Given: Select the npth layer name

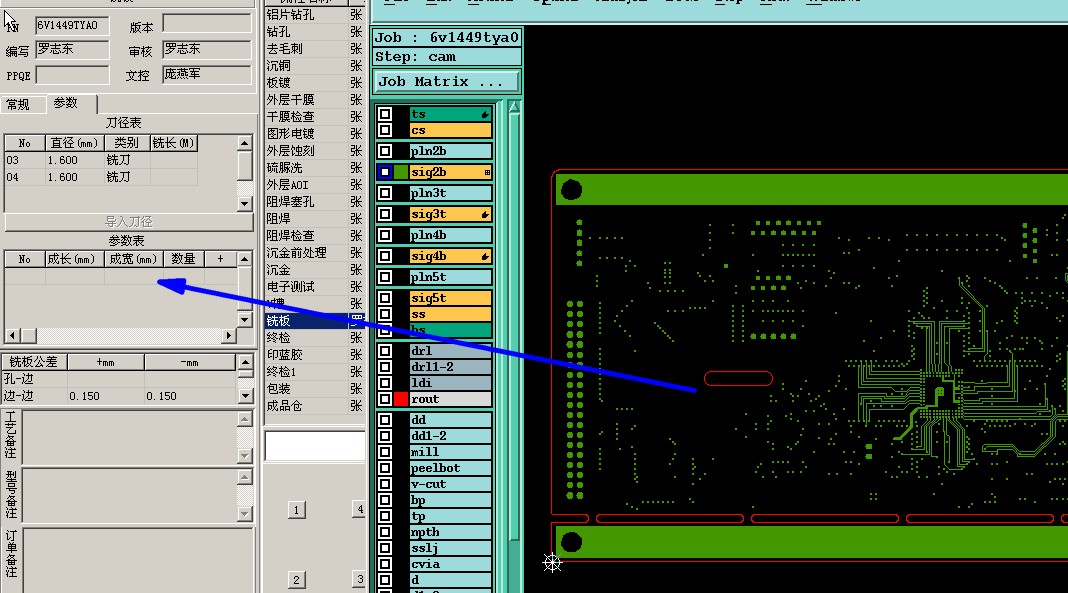Looking at the screenshot, I should [450, 532].
